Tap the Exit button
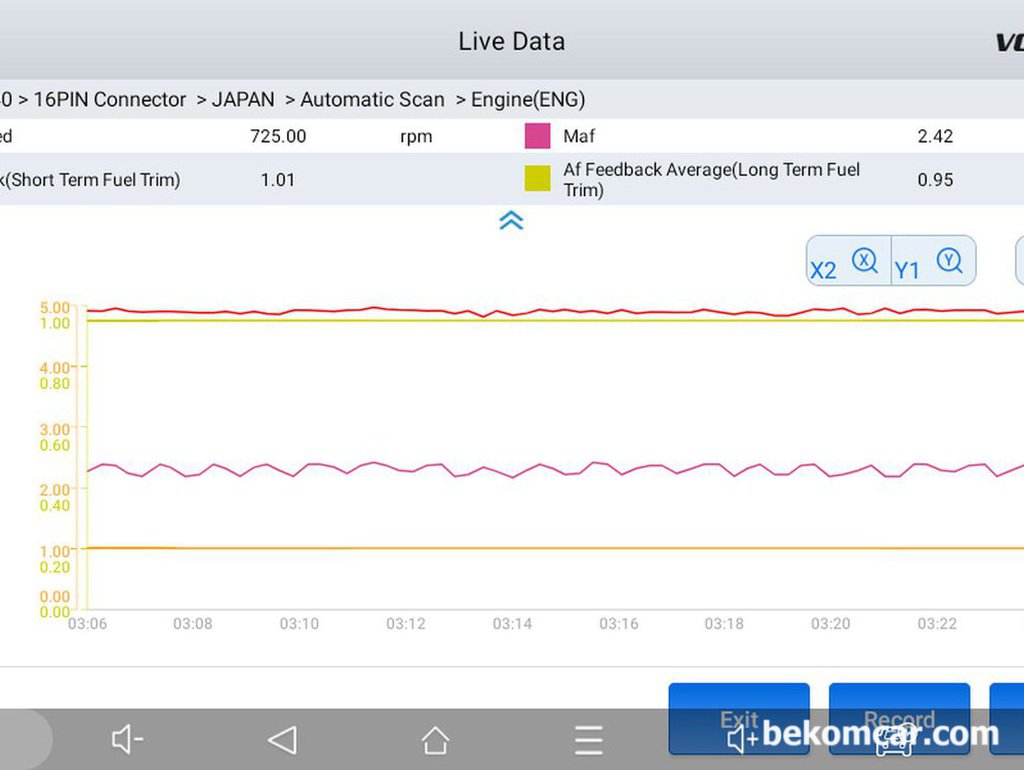This screenshot has width=1024, height=770. (739, 719)
